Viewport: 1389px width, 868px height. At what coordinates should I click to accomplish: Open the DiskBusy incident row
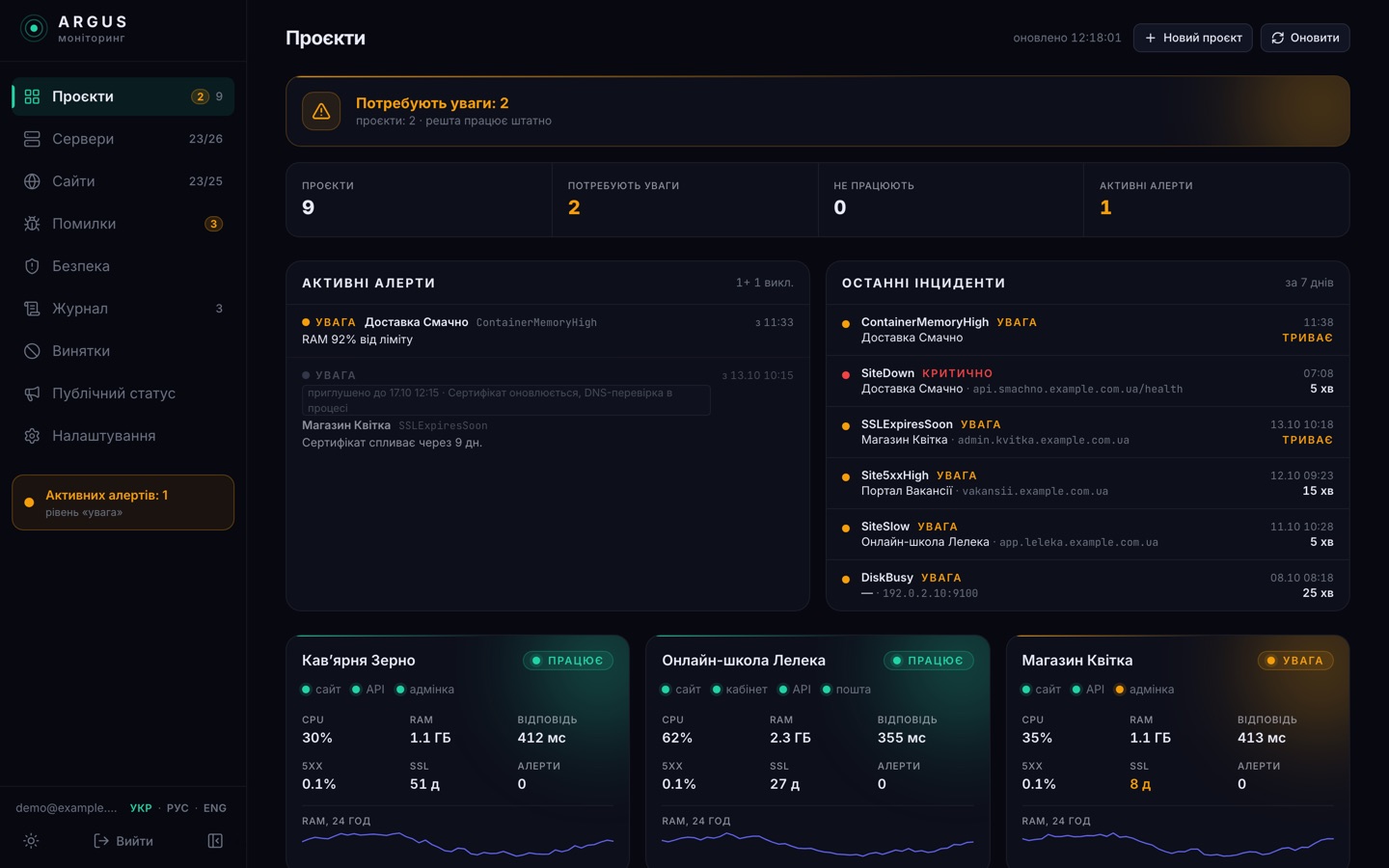coord(1088,585)
